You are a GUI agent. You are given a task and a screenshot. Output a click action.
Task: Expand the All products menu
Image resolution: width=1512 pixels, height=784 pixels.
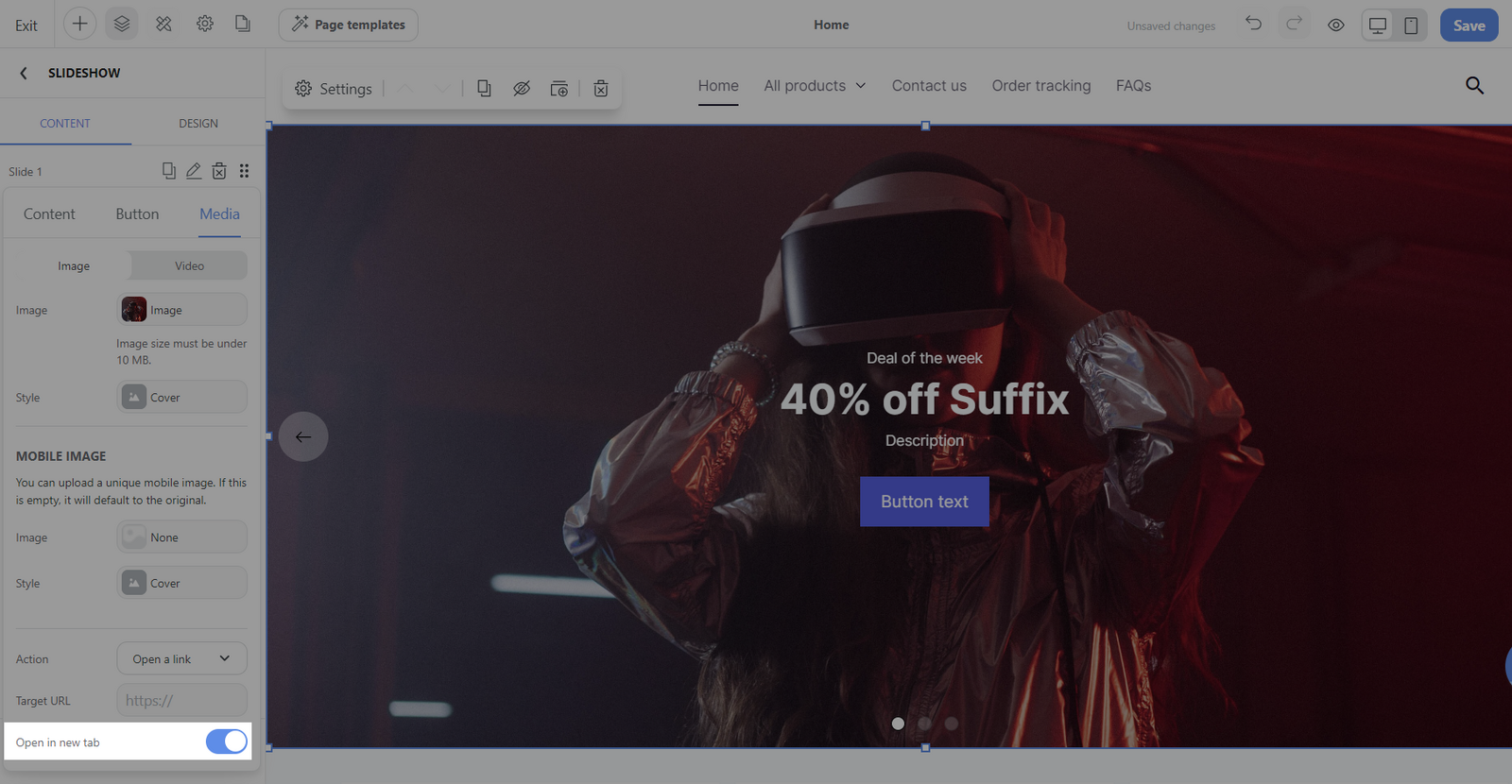click(815, 86)
